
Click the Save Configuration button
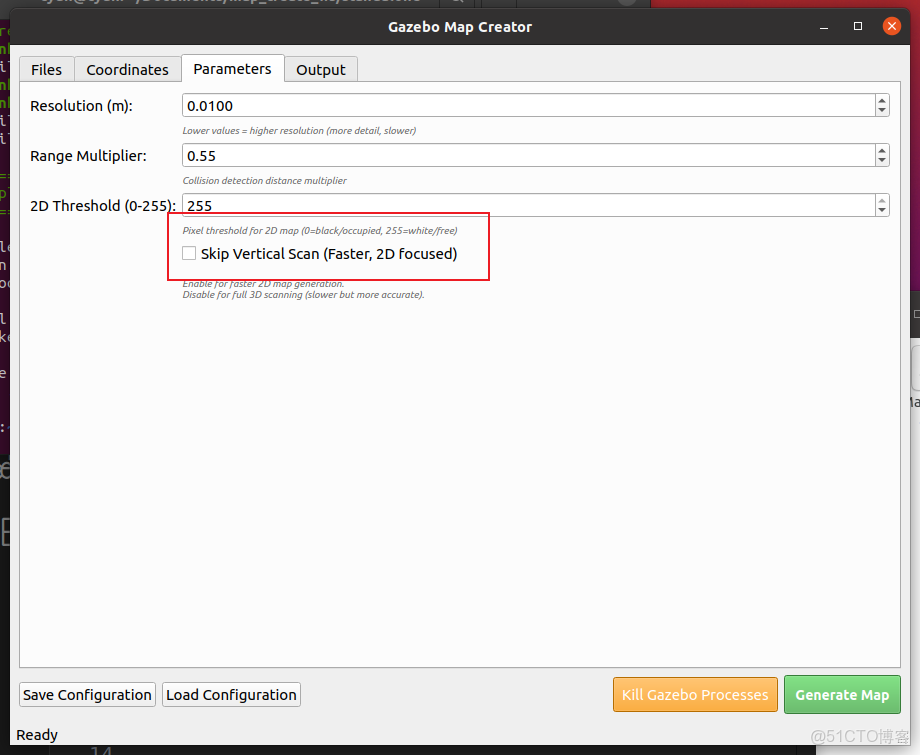(87, 695)
